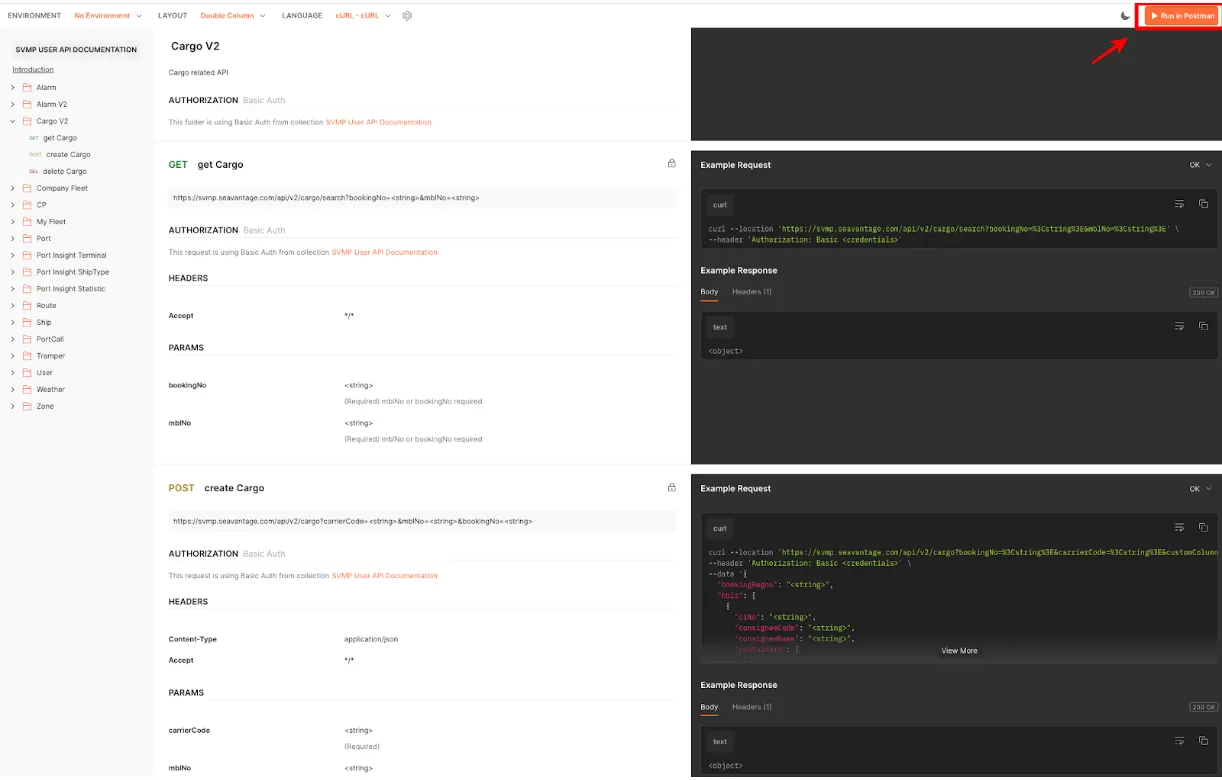Viewport: 1222px width, 780px height.
Task: Select the Route folder icon
Action: (x=27, y=306)
